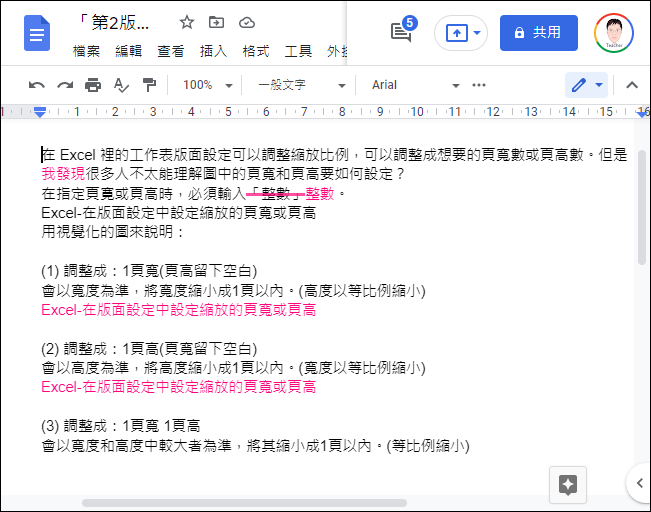Expand present options dropdown arrow

pos(477,32)
